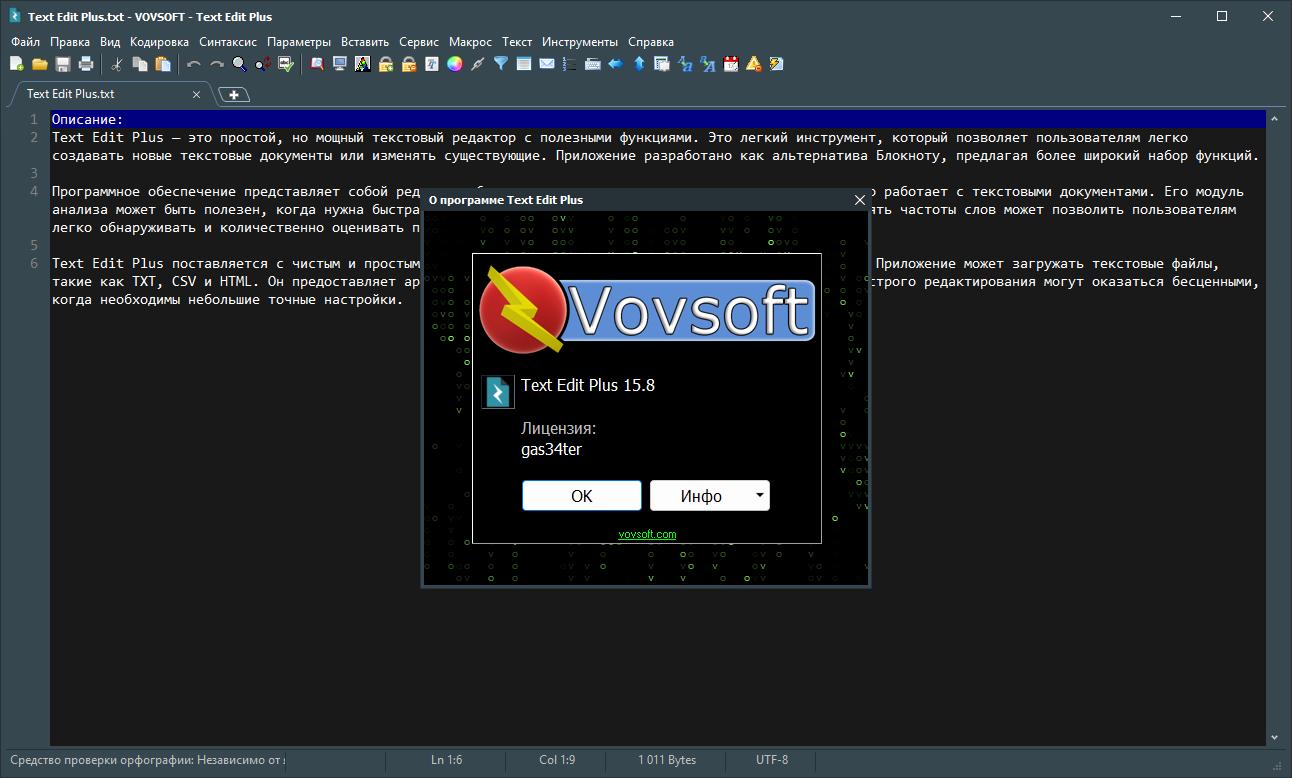Click the padlock with green plus icon
This screenshot has width=1292, height=778.
[386, 64]
